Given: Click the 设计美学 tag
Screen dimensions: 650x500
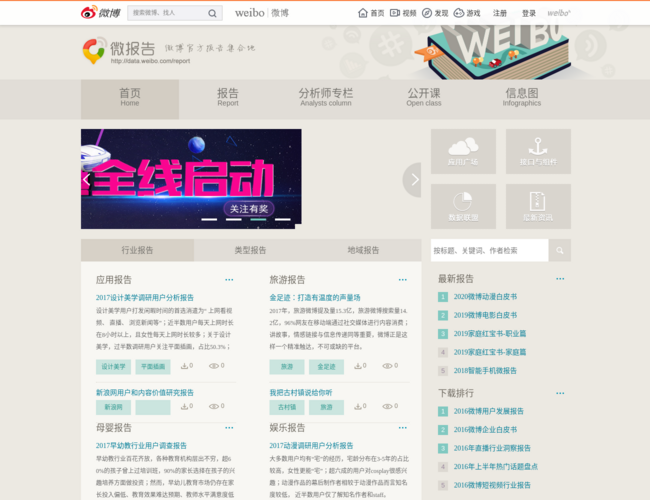Looking at the screenshot, I should pos(113,367).
